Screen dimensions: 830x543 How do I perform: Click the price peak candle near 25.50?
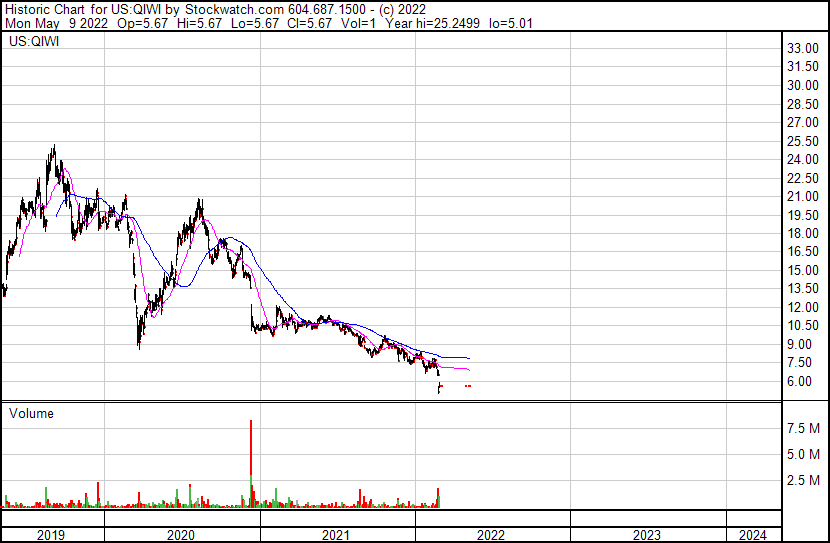tap(54, 153)
